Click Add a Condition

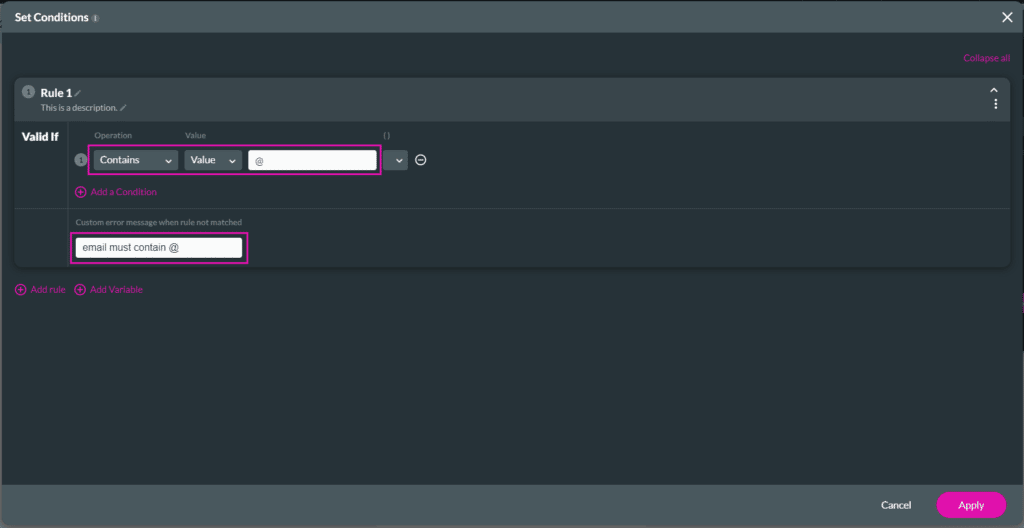116,192
